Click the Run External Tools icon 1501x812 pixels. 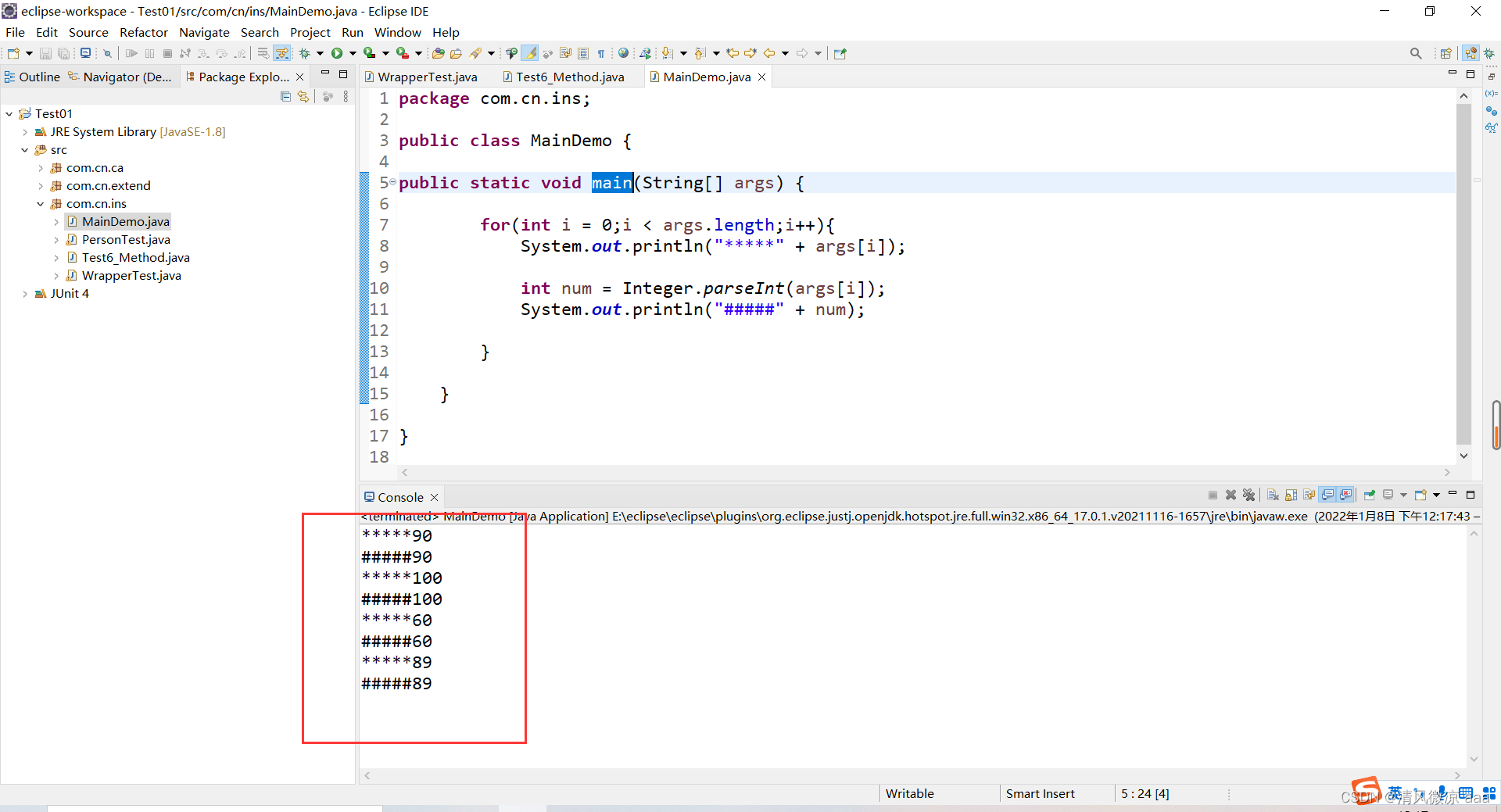coord(403,53)
